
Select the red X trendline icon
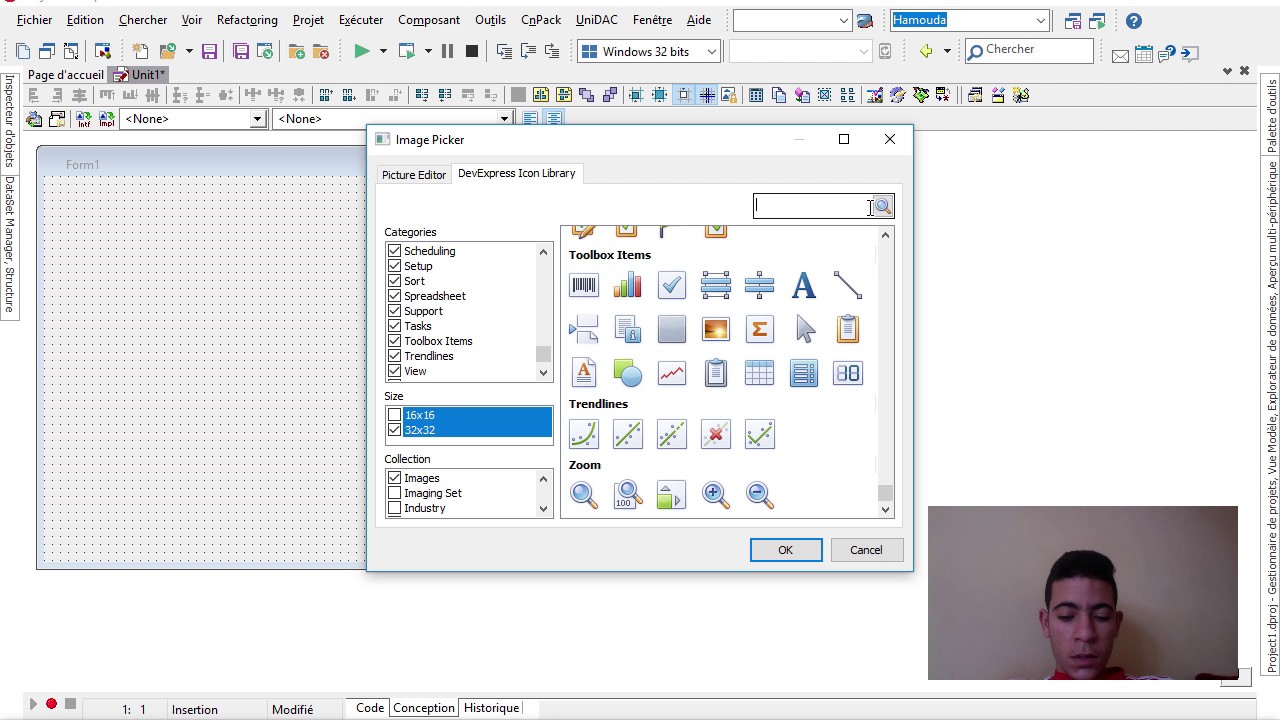click(715, 433)
